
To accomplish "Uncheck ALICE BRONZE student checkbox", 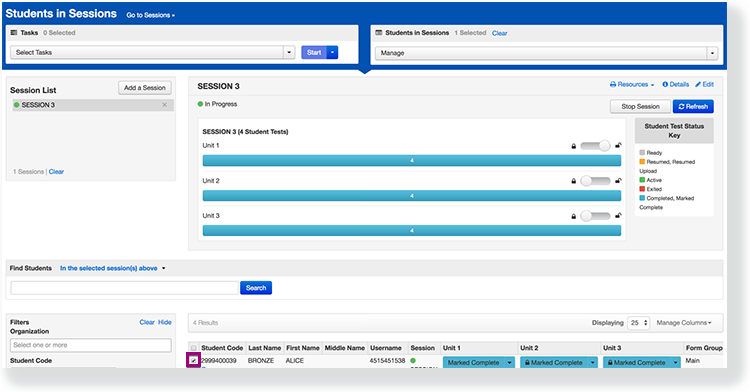I will [x=193, y=361].
